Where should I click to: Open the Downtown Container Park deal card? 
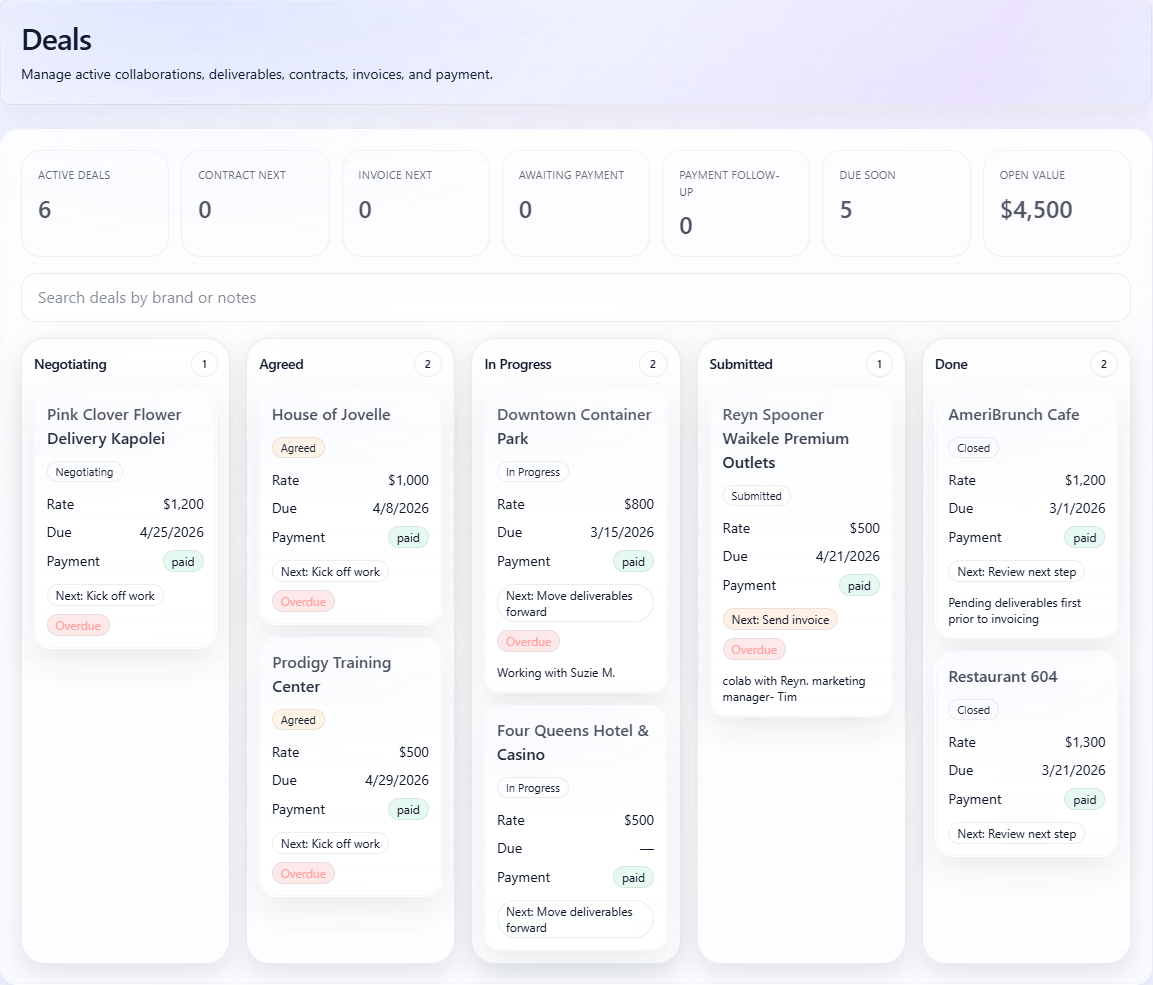pos(576,542)
